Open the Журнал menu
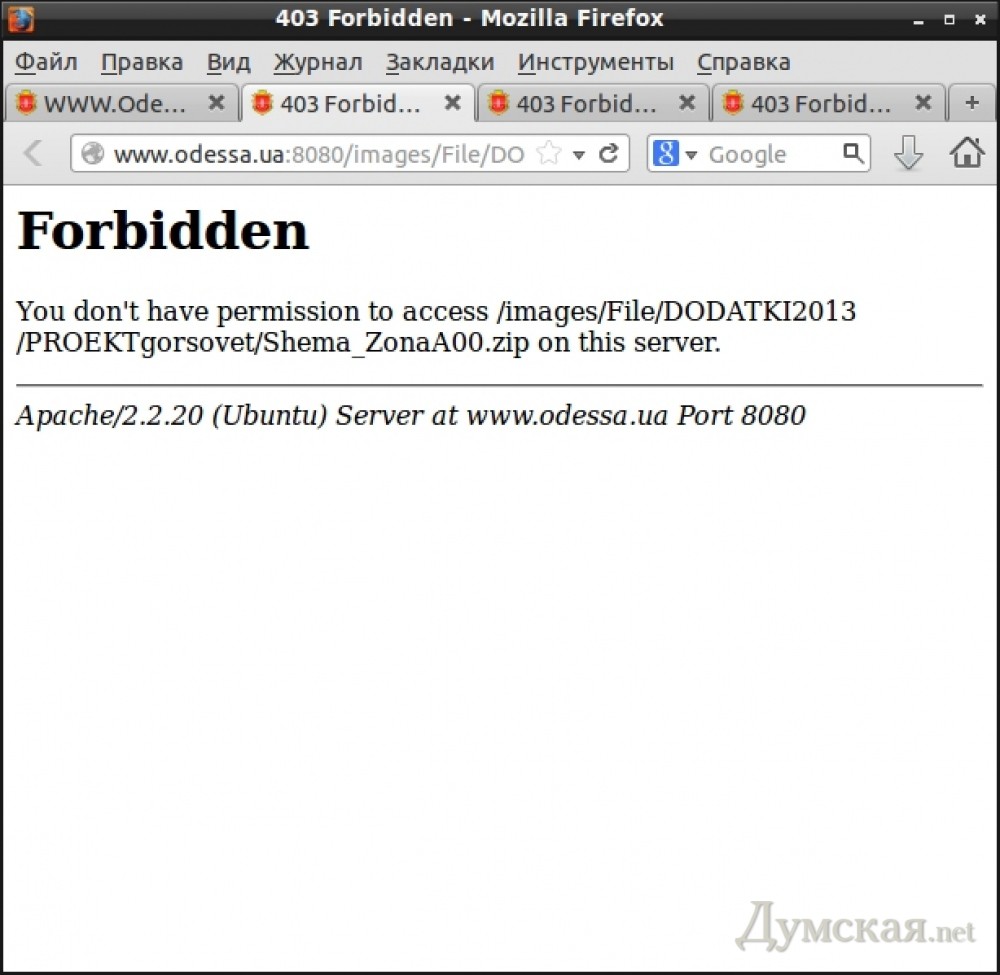 pos(318,62)
